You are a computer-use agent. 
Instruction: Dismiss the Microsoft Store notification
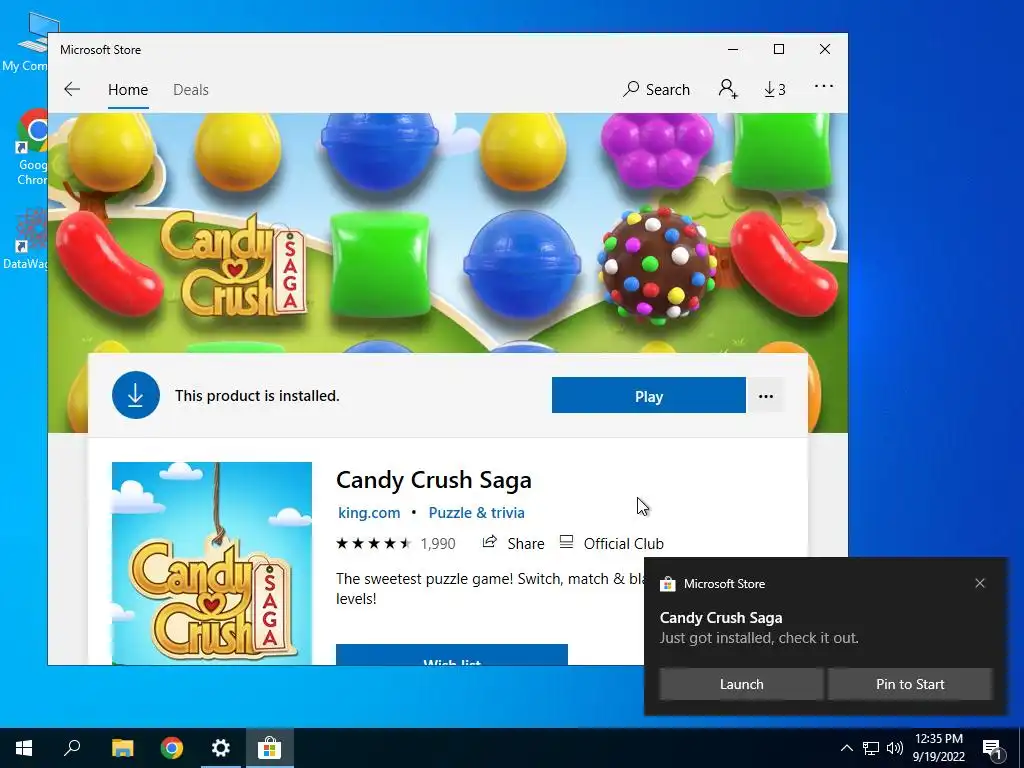980,583
